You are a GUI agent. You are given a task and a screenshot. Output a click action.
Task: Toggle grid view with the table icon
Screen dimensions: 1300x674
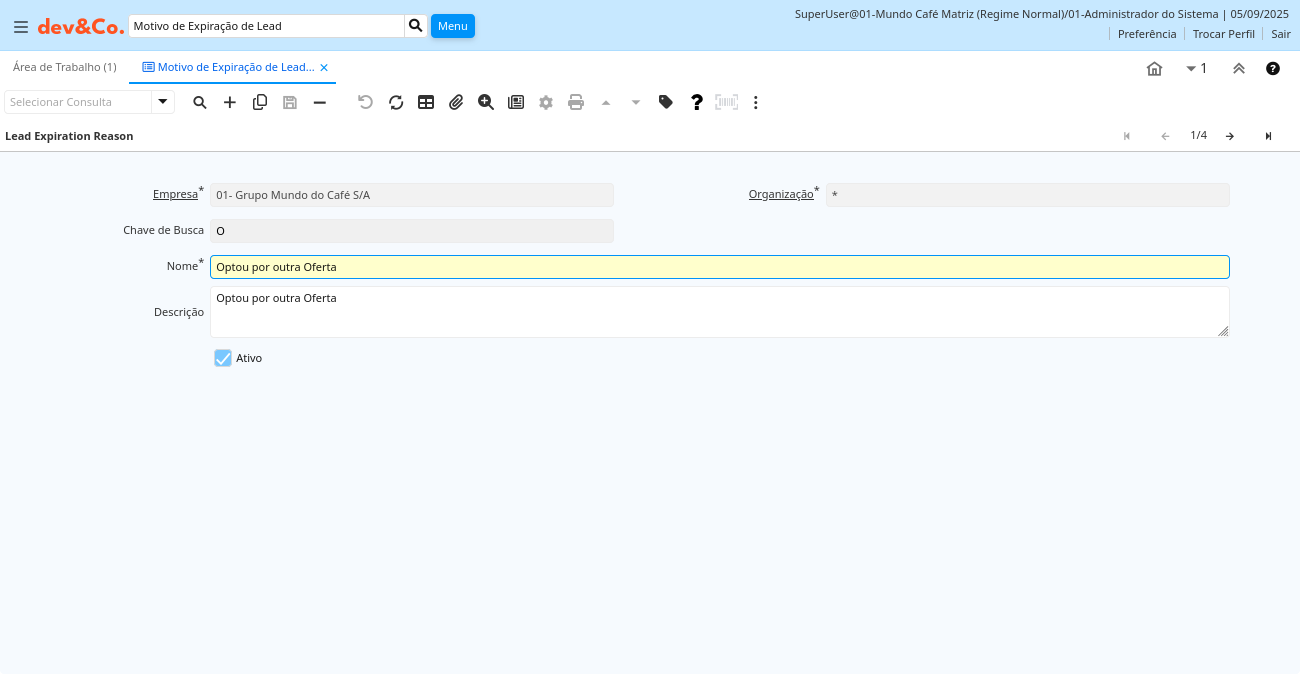[x=426, y=102]
